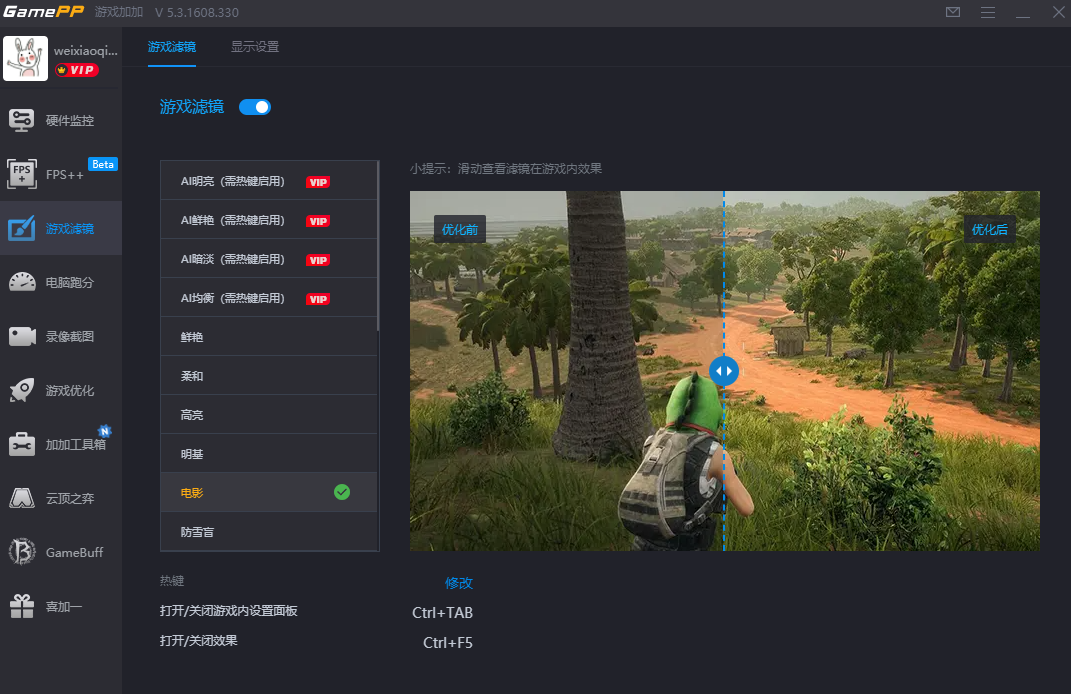Select the AI明亮 filter option
The height and width of the screenshot is (694, 1071).
coord(268,181)
